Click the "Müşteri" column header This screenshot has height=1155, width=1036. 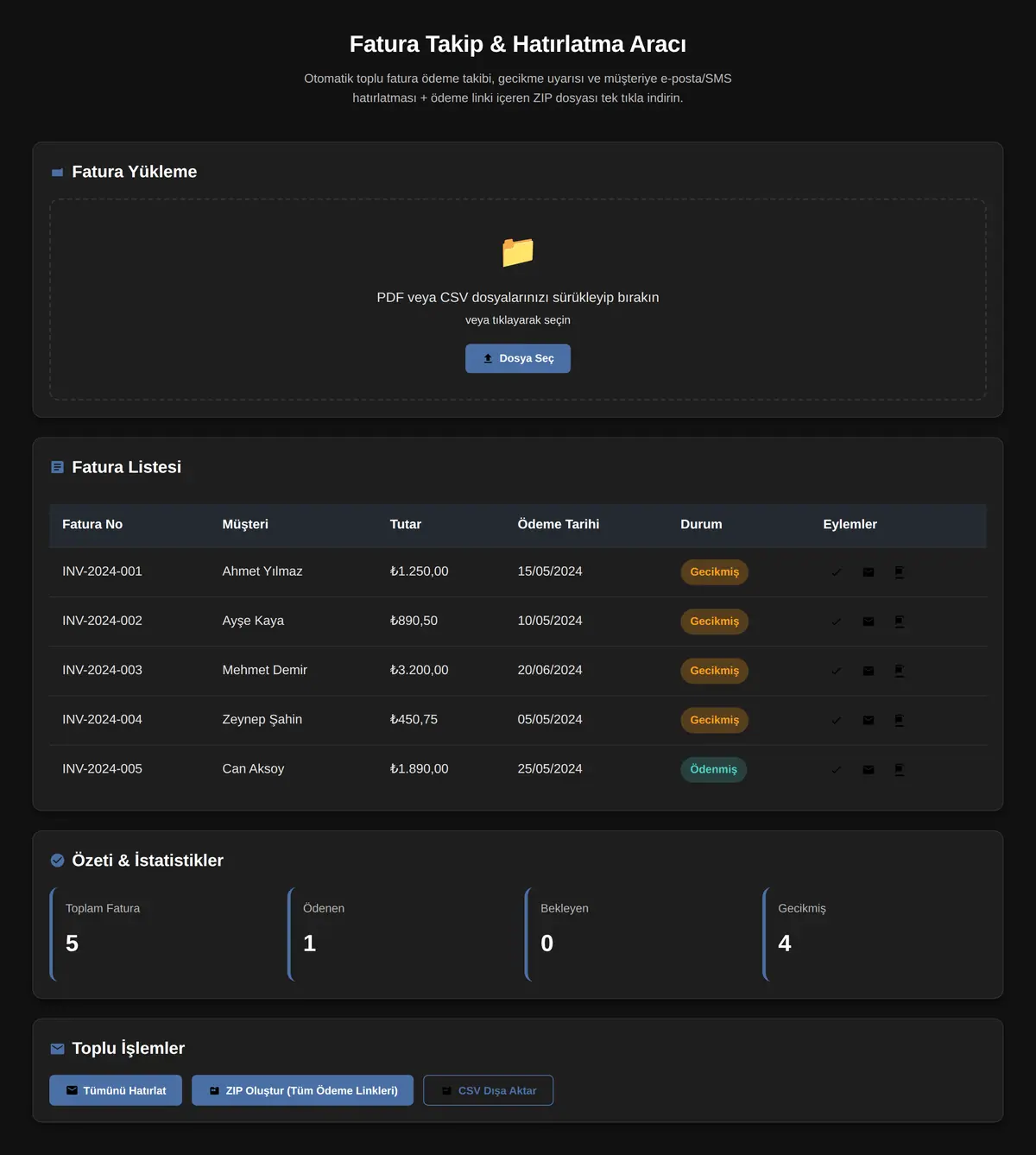point(245,524)
